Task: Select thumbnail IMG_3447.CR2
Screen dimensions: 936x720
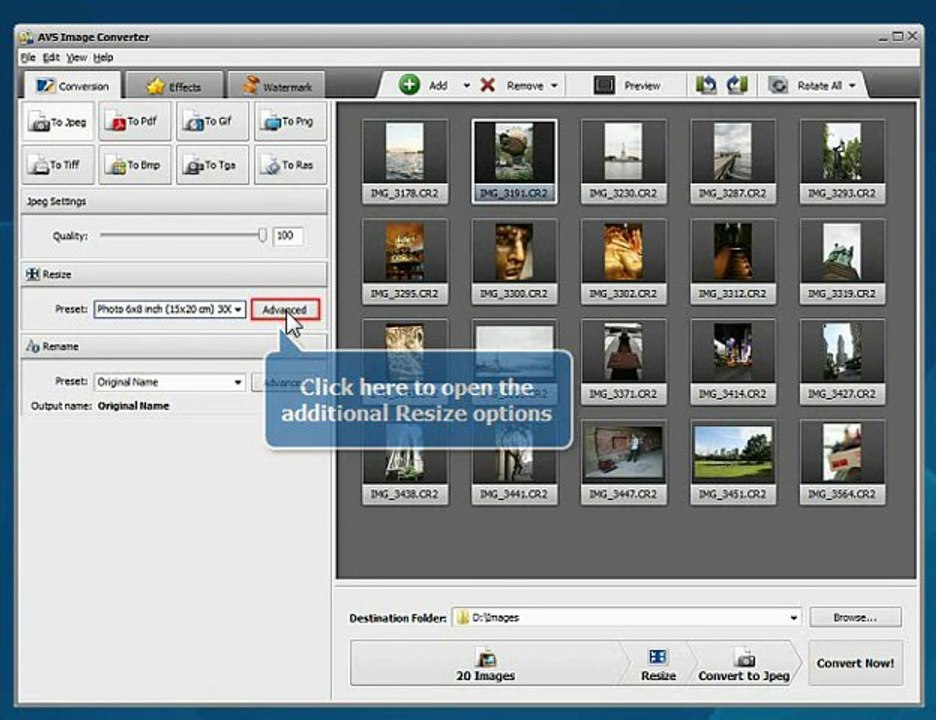Action: pyautogui.click(x=623, y=462)
